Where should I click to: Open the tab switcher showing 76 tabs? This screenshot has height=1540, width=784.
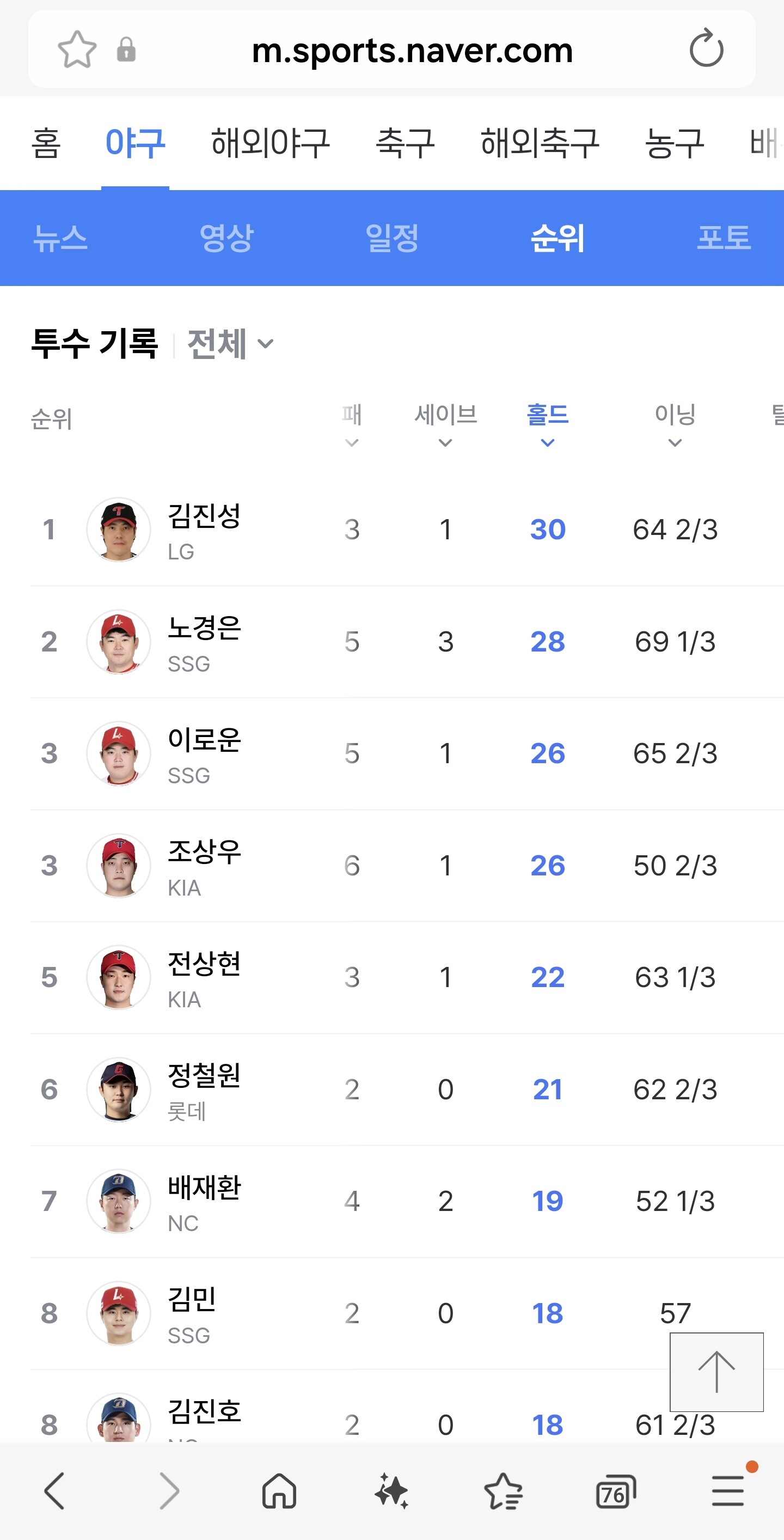coord(615,1493)
